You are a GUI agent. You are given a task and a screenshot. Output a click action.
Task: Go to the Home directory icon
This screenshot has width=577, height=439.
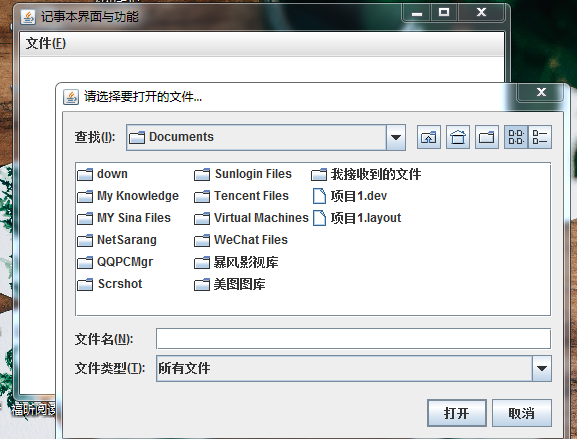[458, 137]
